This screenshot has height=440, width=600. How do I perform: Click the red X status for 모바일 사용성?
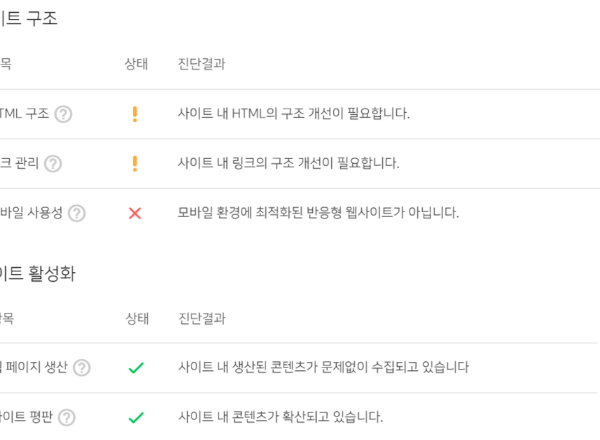point(135,213)
